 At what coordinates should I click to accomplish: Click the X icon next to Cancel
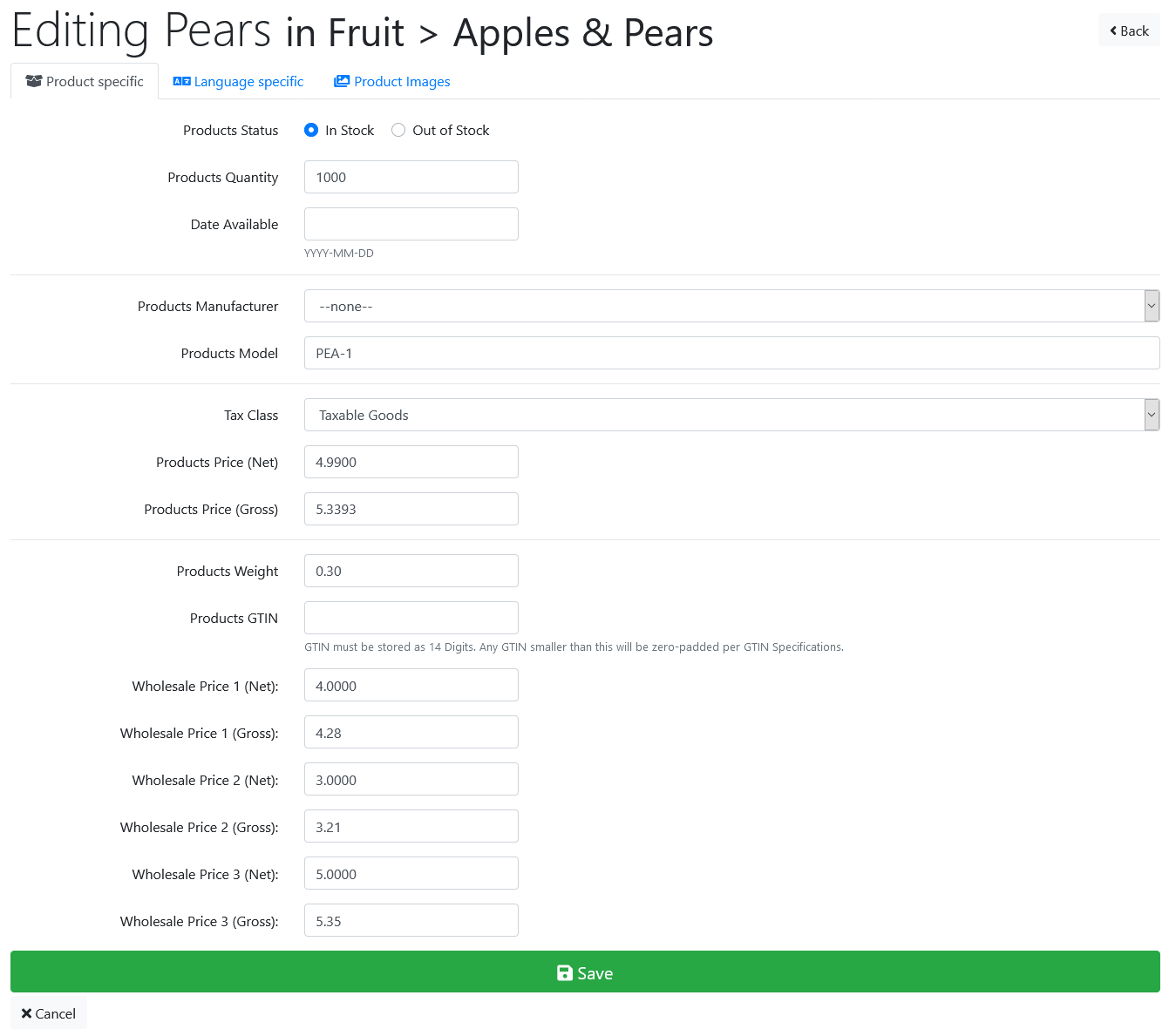tap(26, 1013)
